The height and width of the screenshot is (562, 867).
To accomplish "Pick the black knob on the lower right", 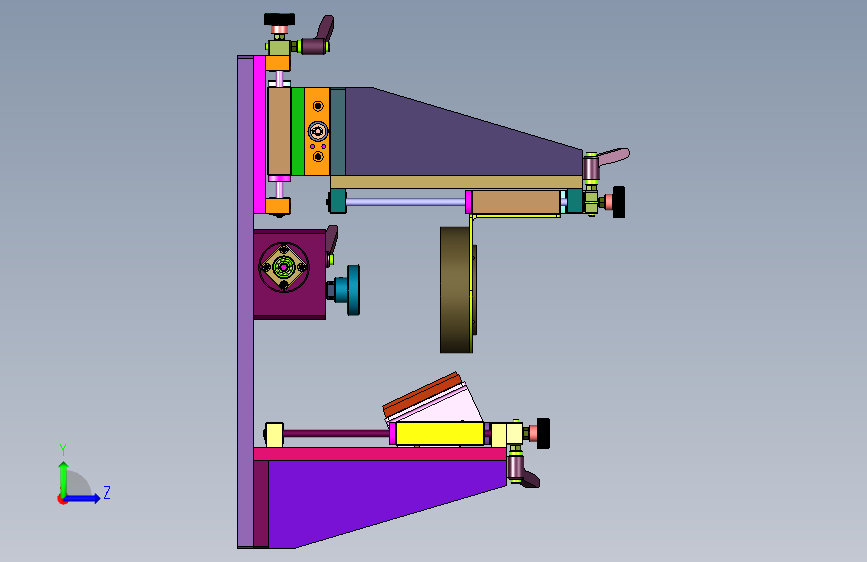I will (x=543, y=433).
